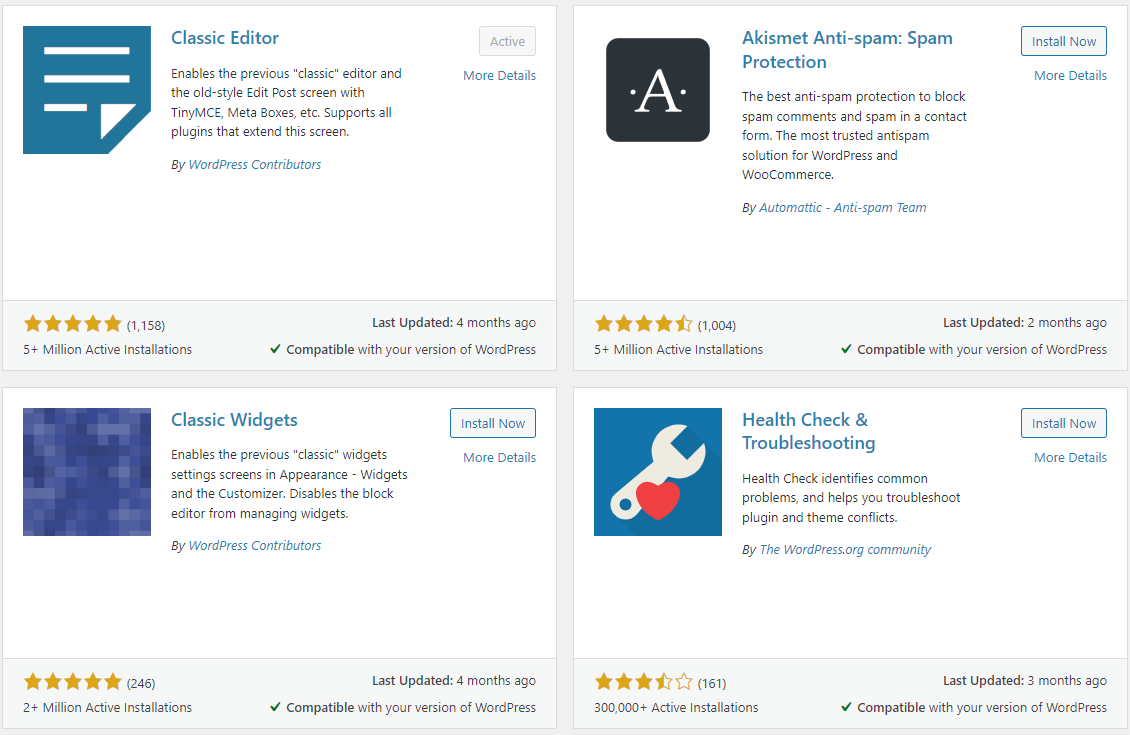Viewport: 1130px width, 735px height.
Task: Install the Akismet Anti-spam plugin
Action: [x=1063, y=41]
